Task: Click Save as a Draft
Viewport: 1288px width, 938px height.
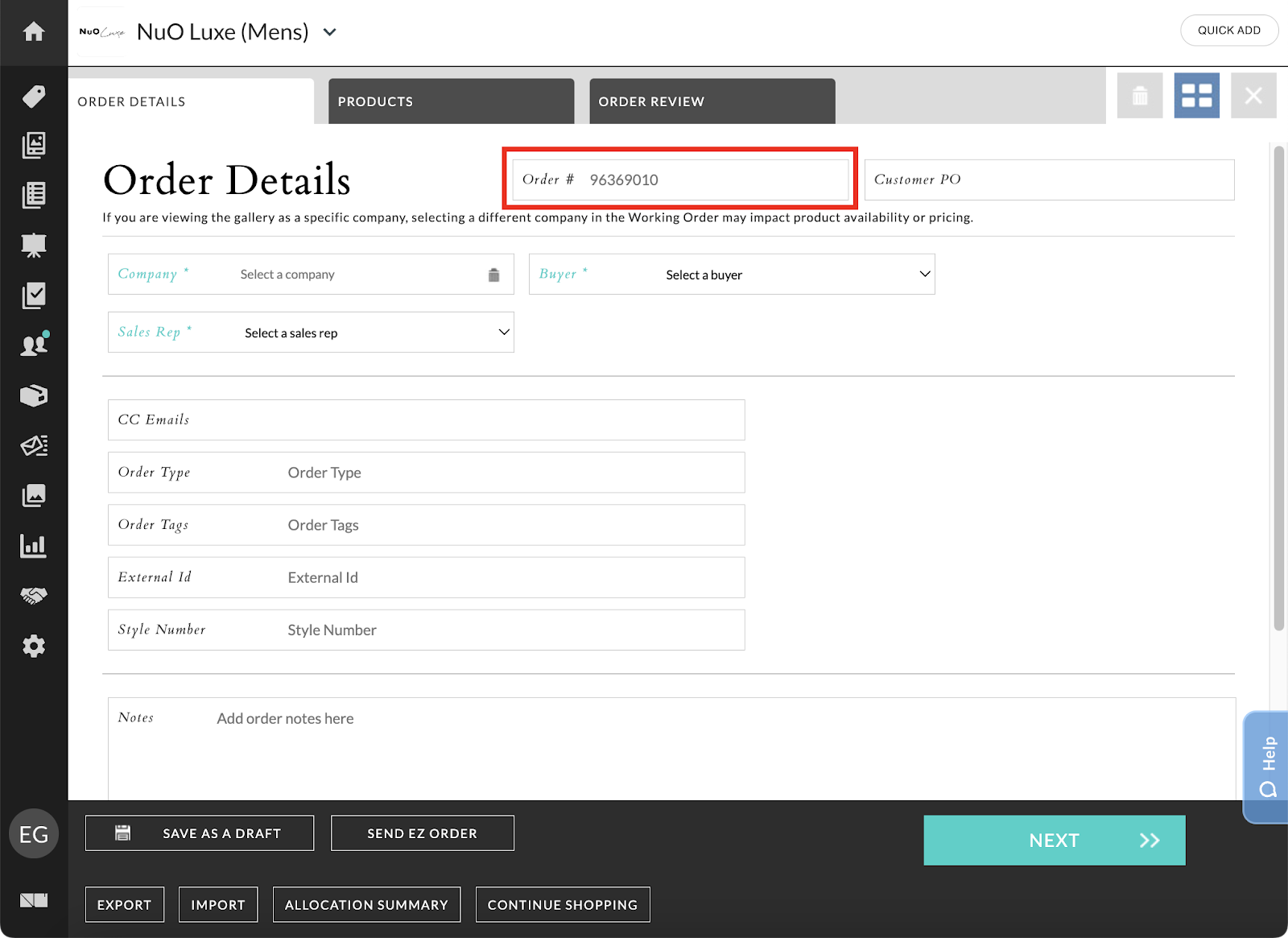Action: (200, 833)
